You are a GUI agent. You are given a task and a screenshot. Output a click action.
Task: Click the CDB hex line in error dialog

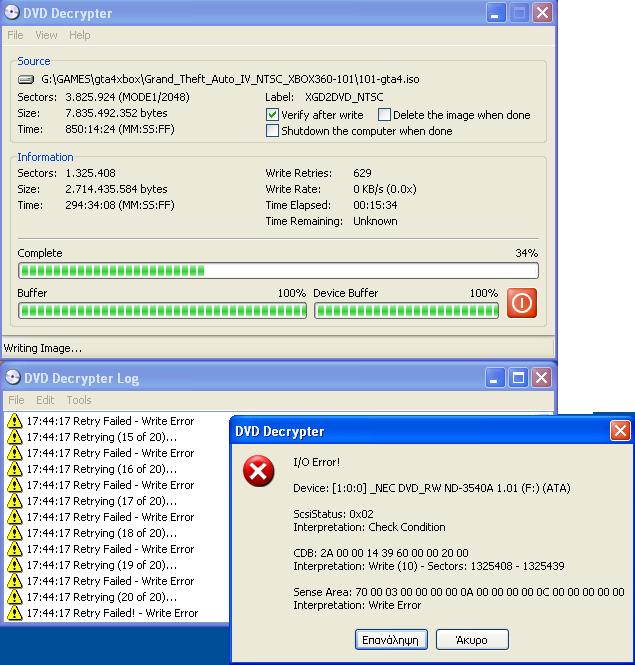pos(380,553)
